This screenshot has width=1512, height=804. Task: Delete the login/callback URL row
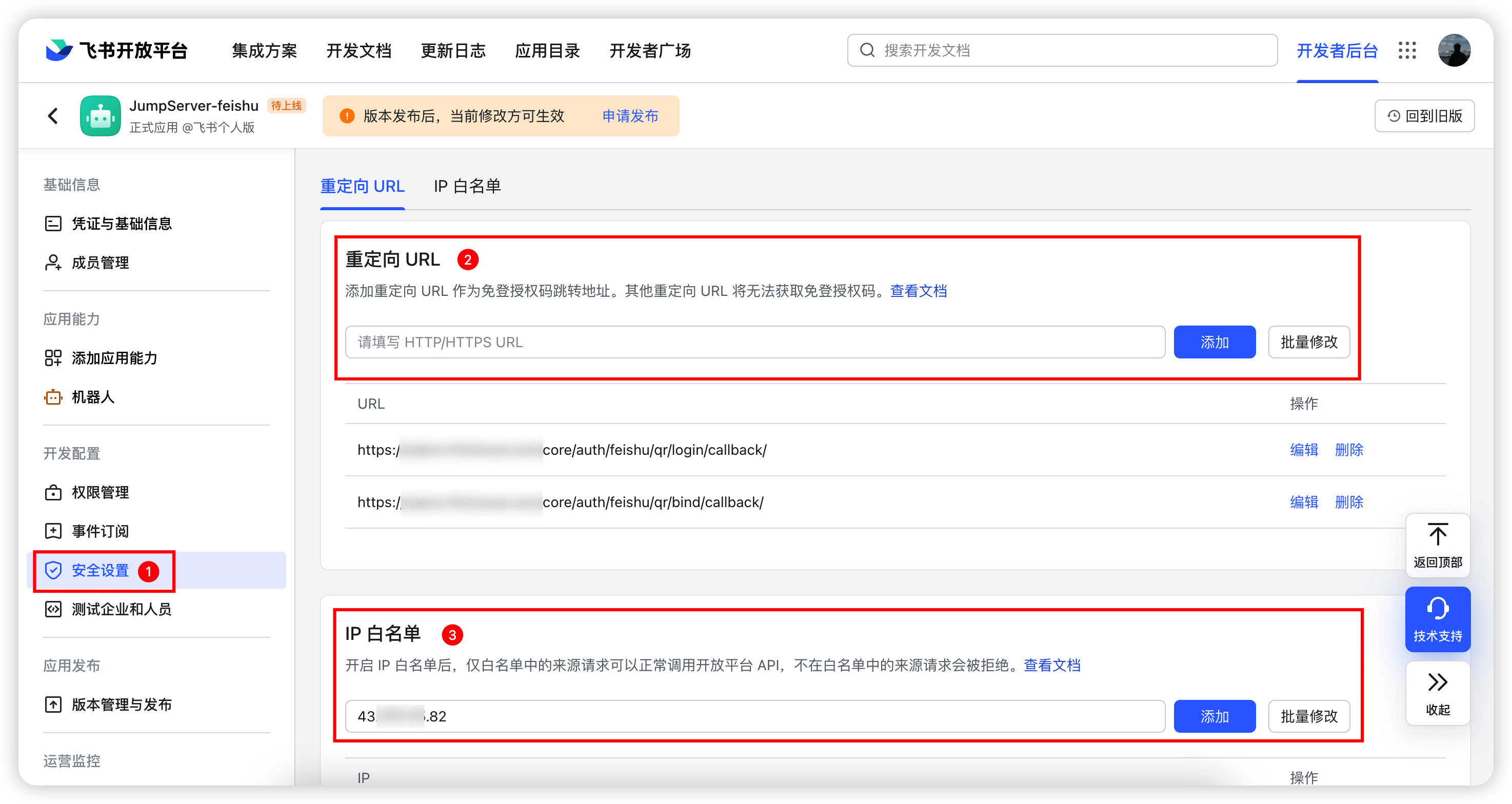1349,450
